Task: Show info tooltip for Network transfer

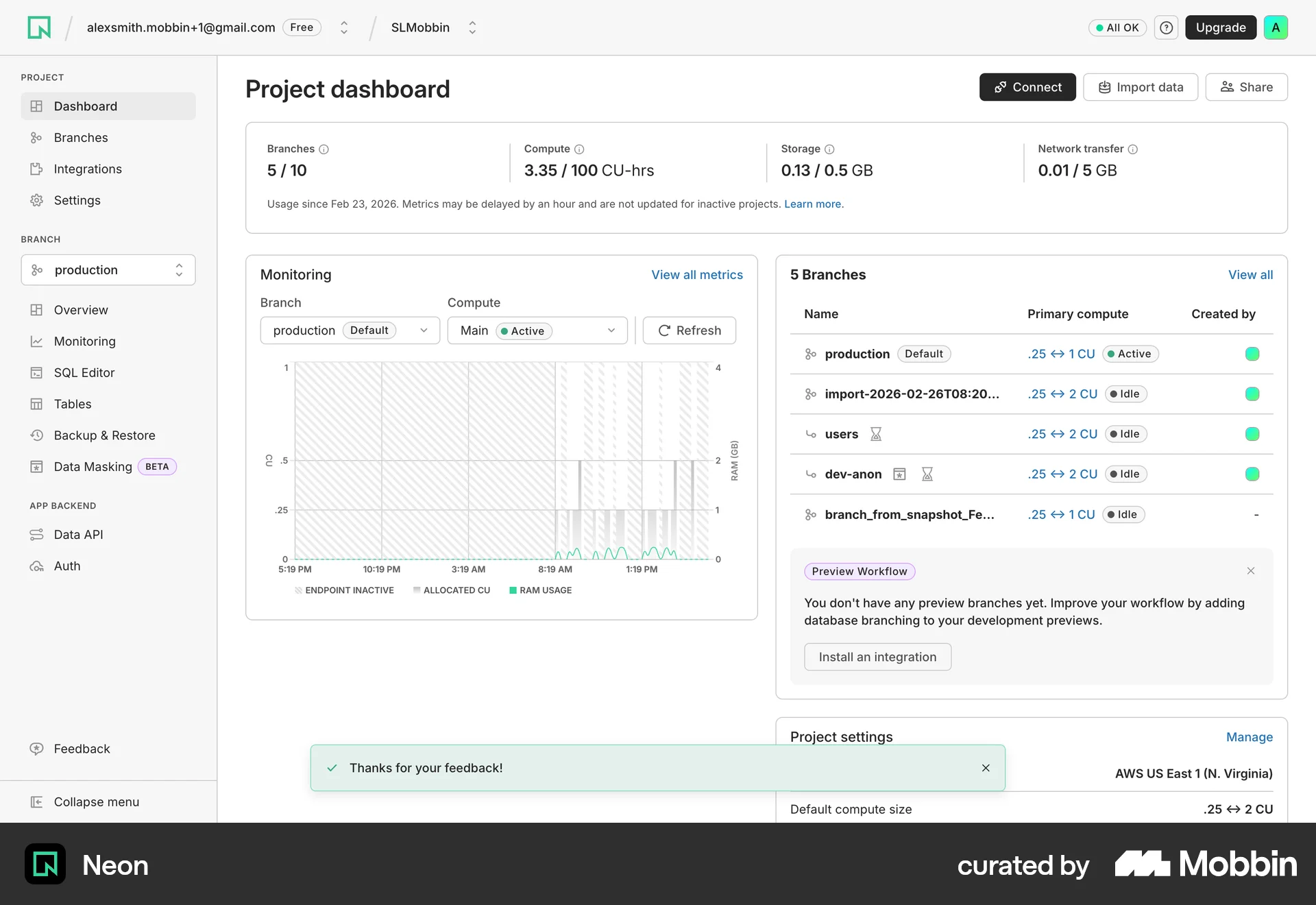Action: tap(1133, 149)
